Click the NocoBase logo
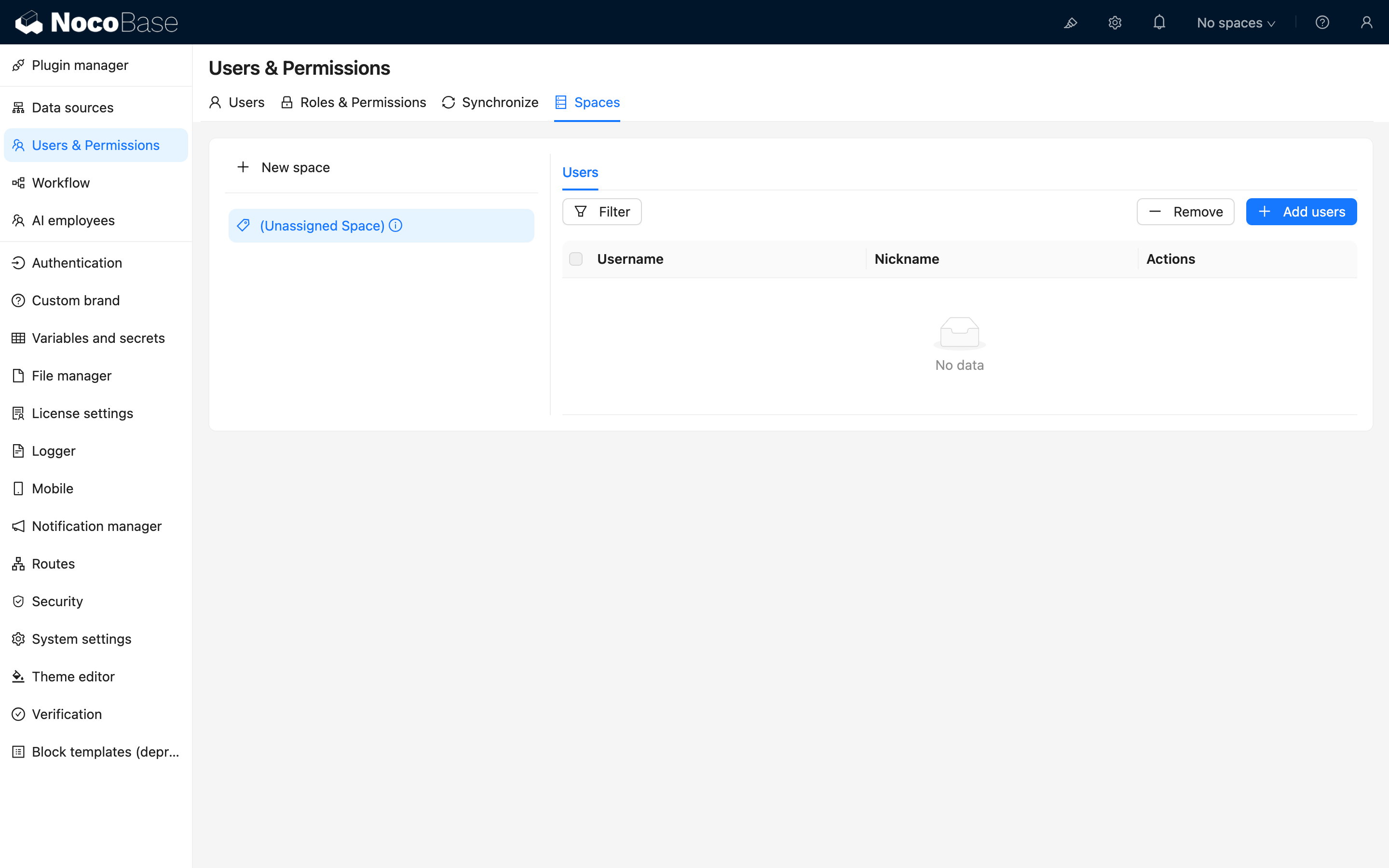This screenshot has height=868, width=1389. pyautogui.click(x=96, y=22)
